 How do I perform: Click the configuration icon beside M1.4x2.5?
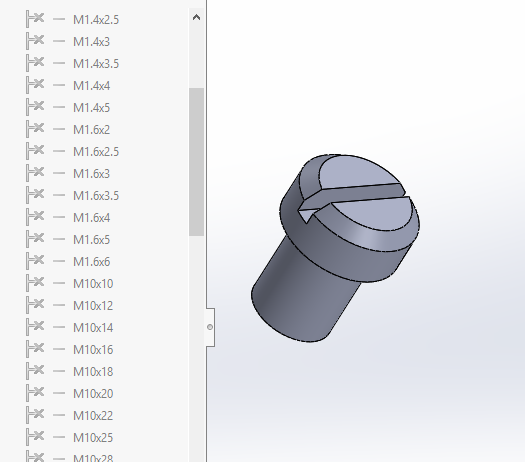pos(35,19)
